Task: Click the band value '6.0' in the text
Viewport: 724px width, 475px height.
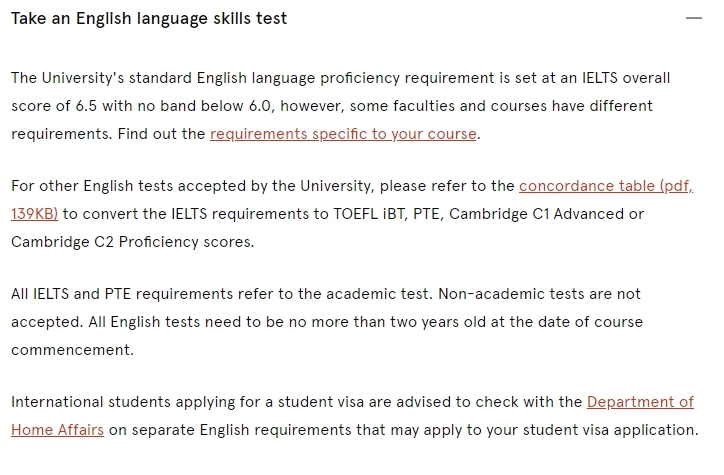Action: point(261,106)
